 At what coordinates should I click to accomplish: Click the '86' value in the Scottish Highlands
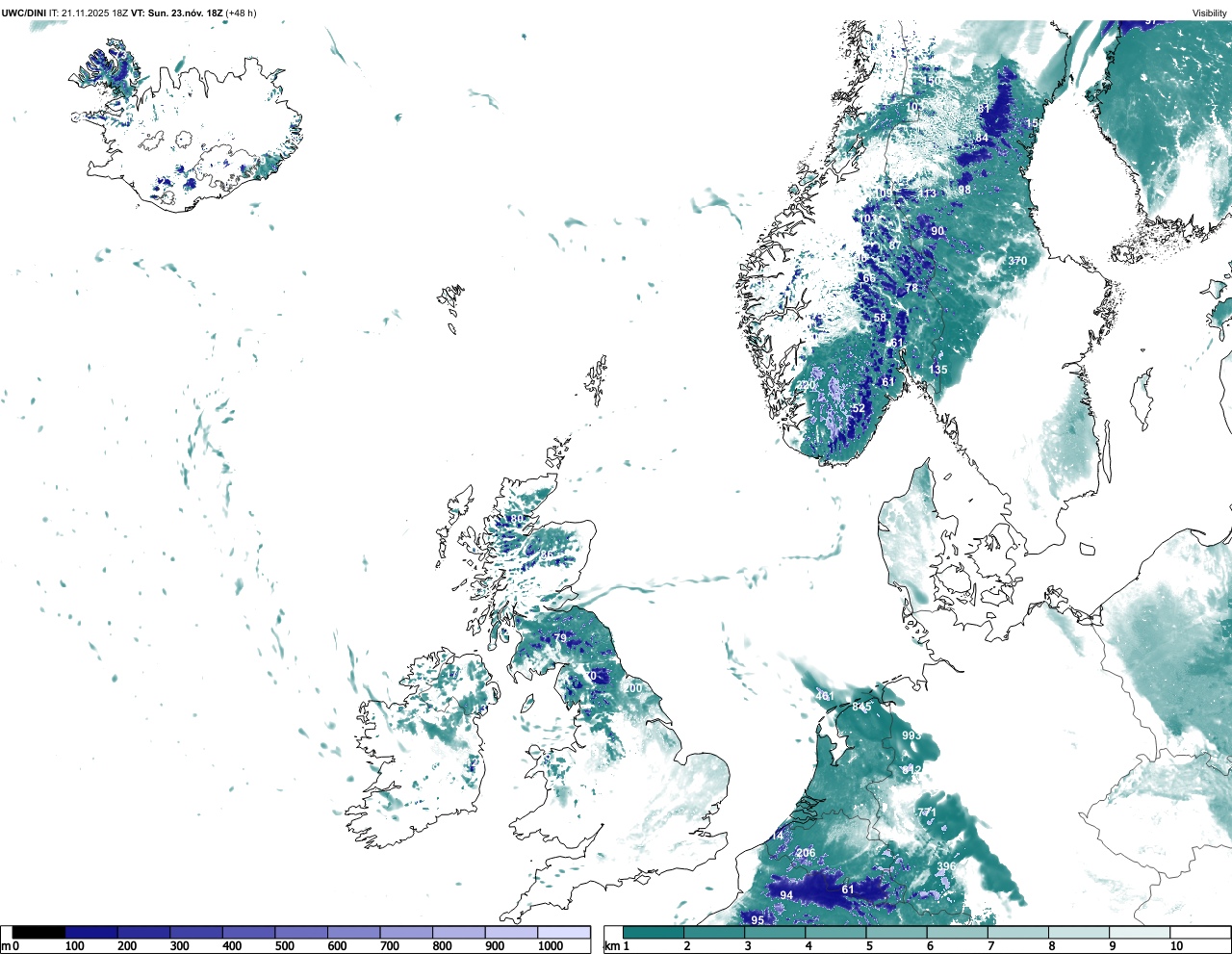547,555
